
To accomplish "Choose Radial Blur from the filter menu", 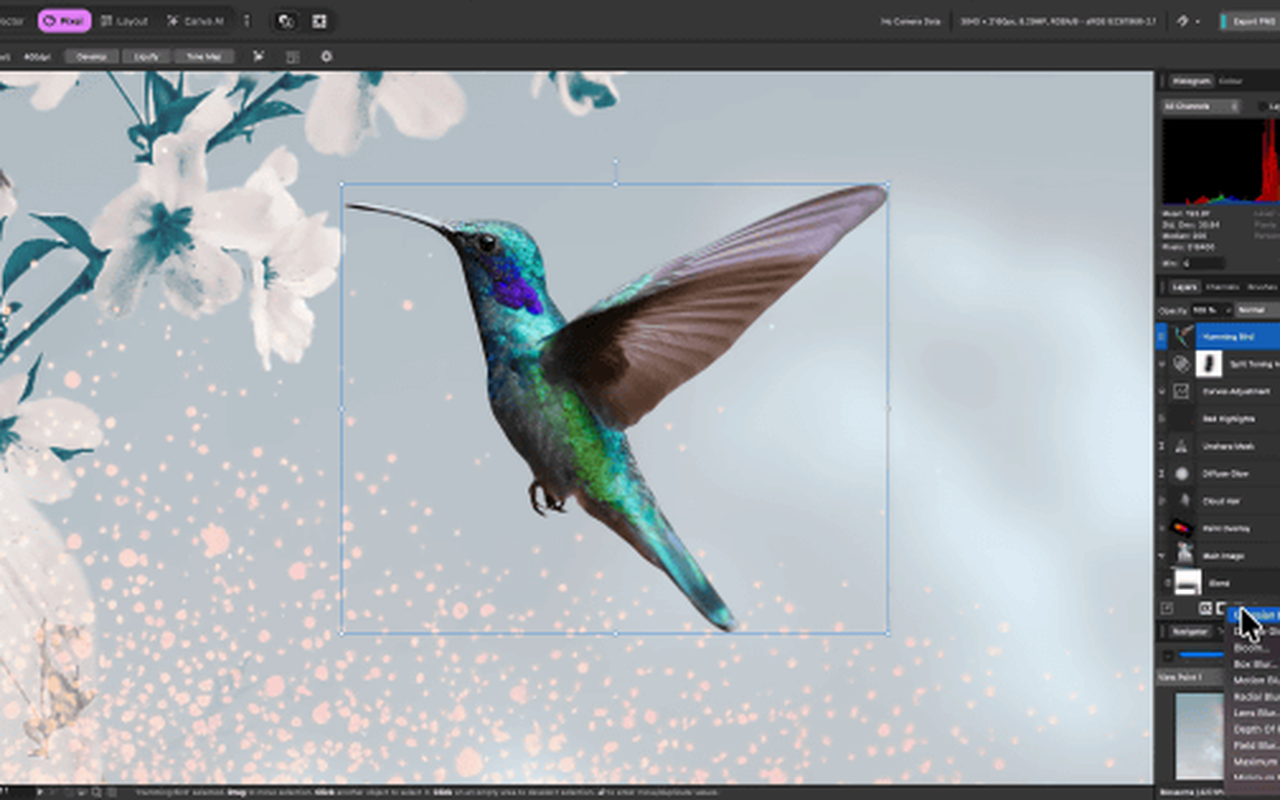I will [1253, 696].
